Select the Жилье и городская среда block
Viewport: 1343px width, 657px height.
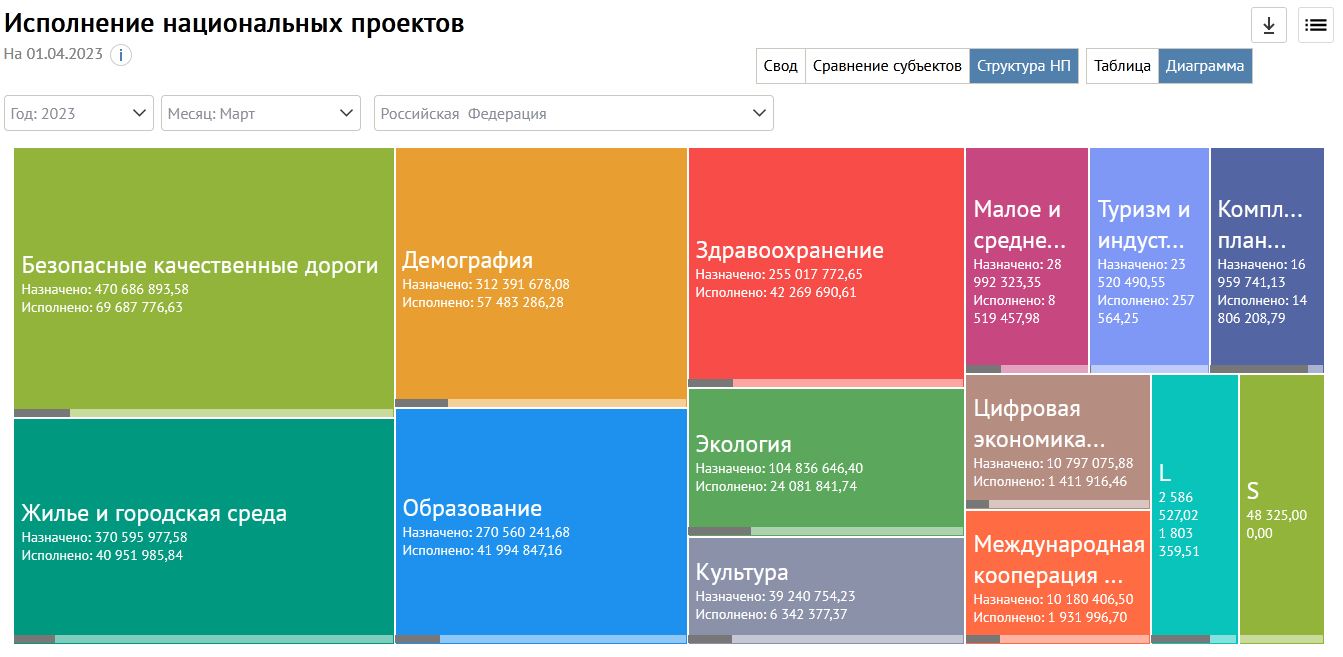(204, 528)
